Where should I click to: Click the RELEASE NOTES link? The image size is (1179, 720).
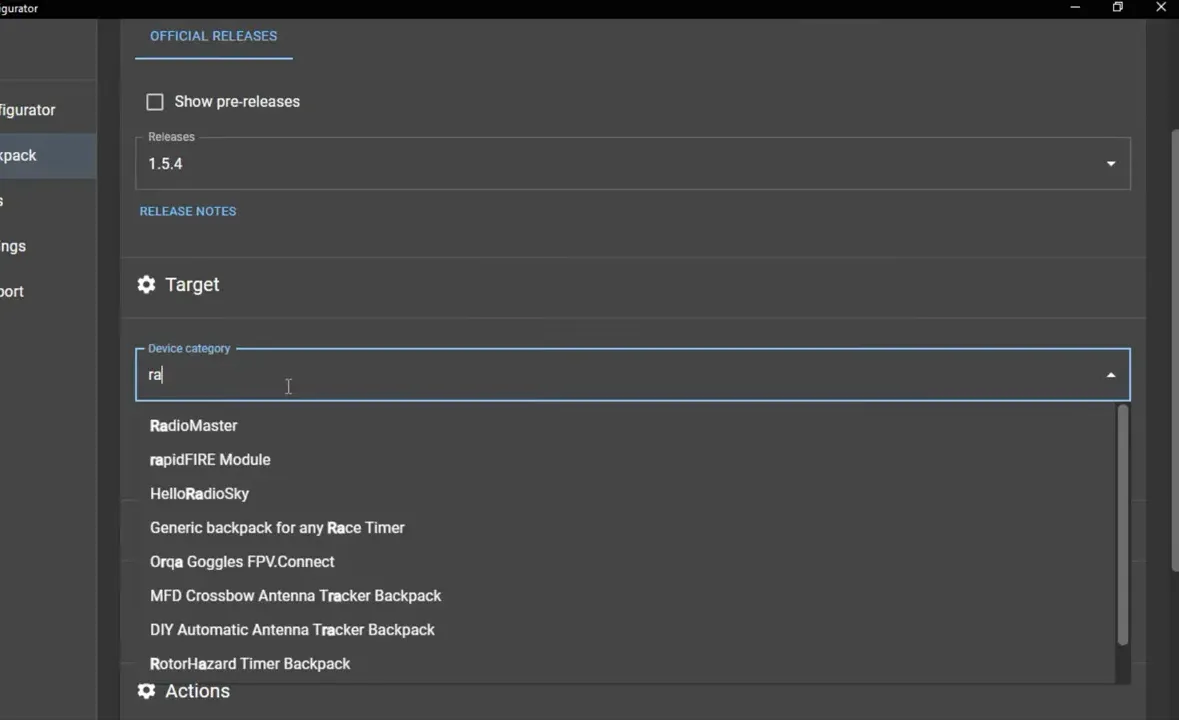[187, 211]
